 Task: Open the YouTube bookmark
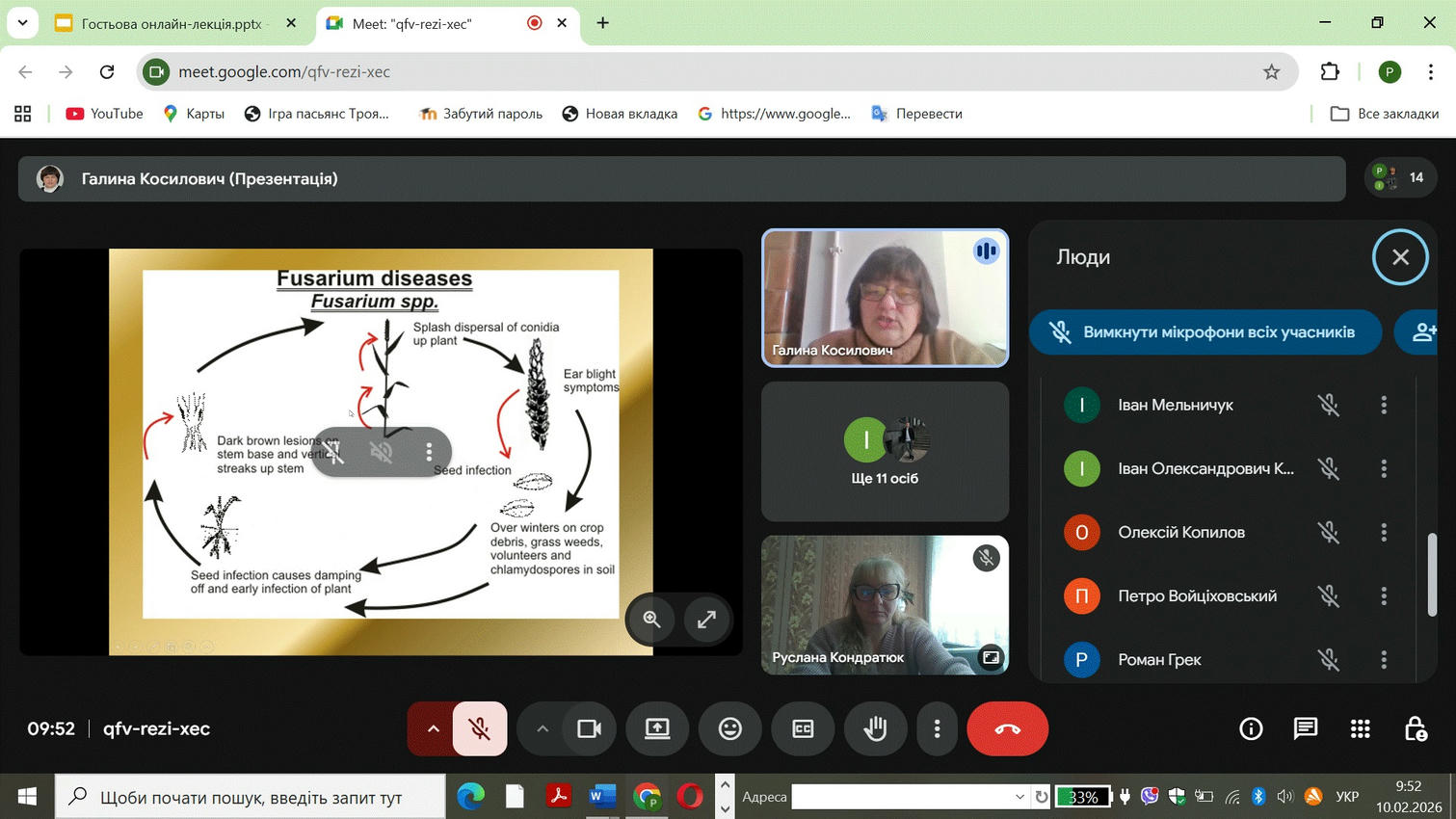pyautogui.click(x=104, y=114)
